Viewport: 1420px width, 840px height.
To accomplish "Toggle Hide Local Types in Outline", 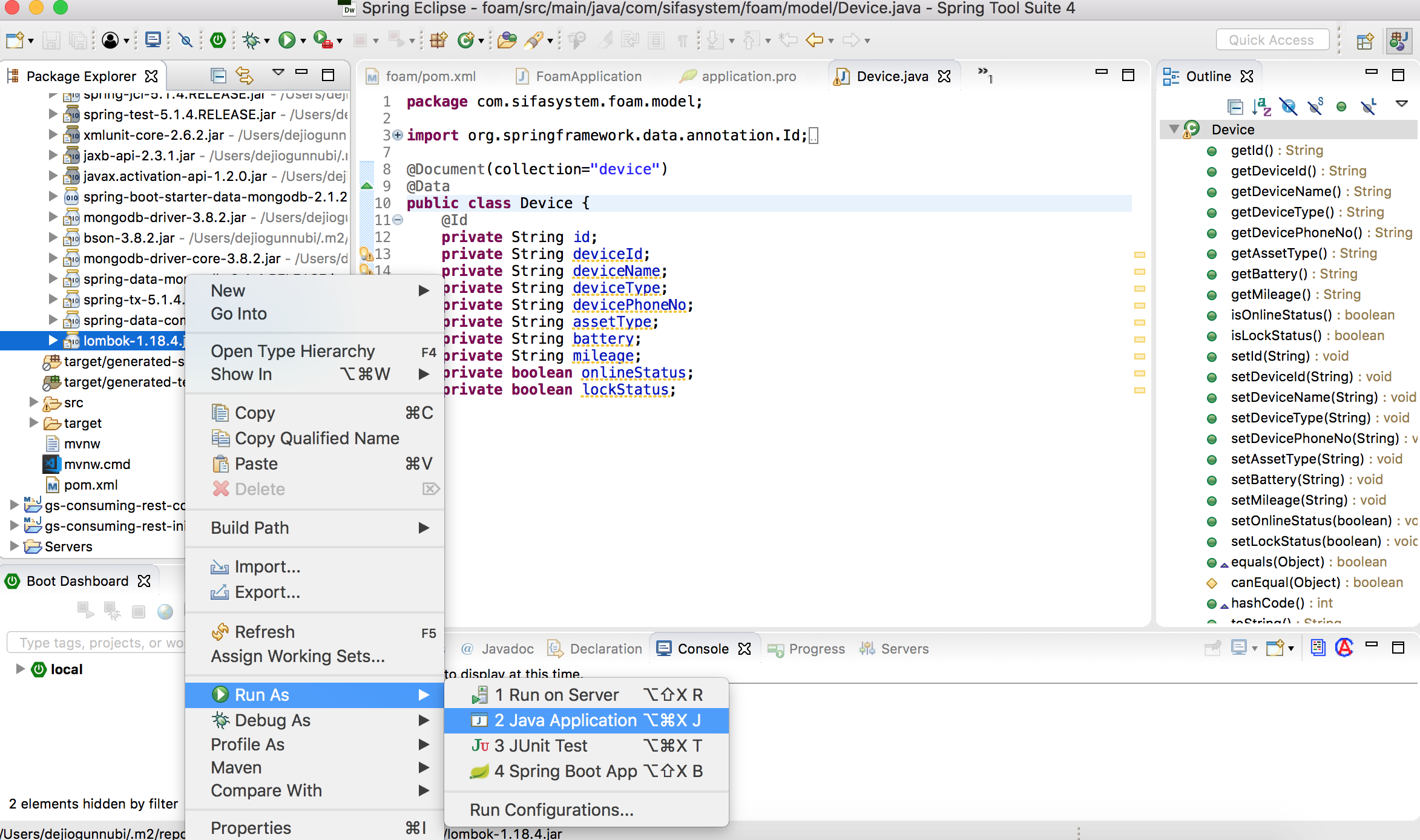I will [1369, 107].
